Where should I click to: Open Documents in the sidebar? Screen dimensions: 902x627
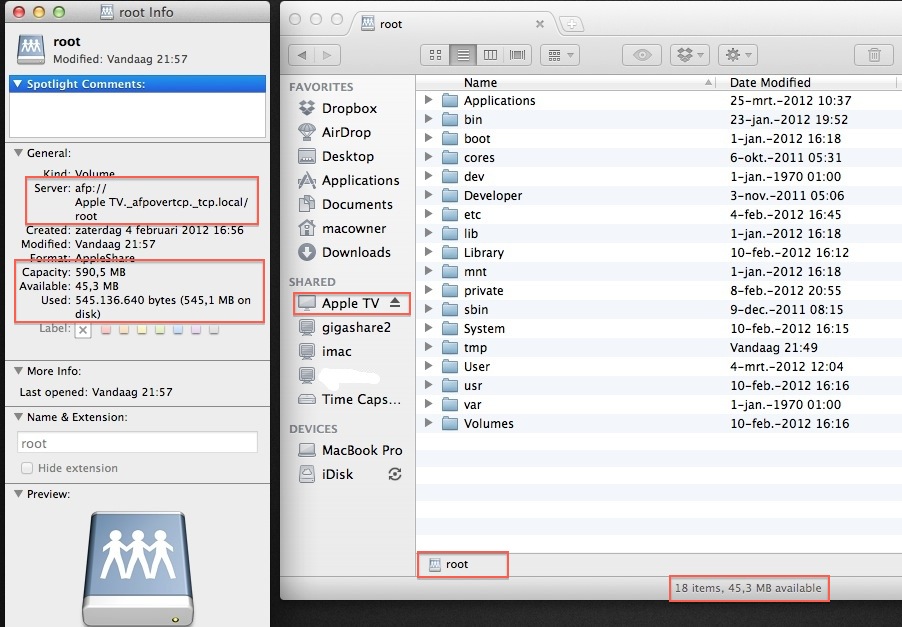pos(345,205)
